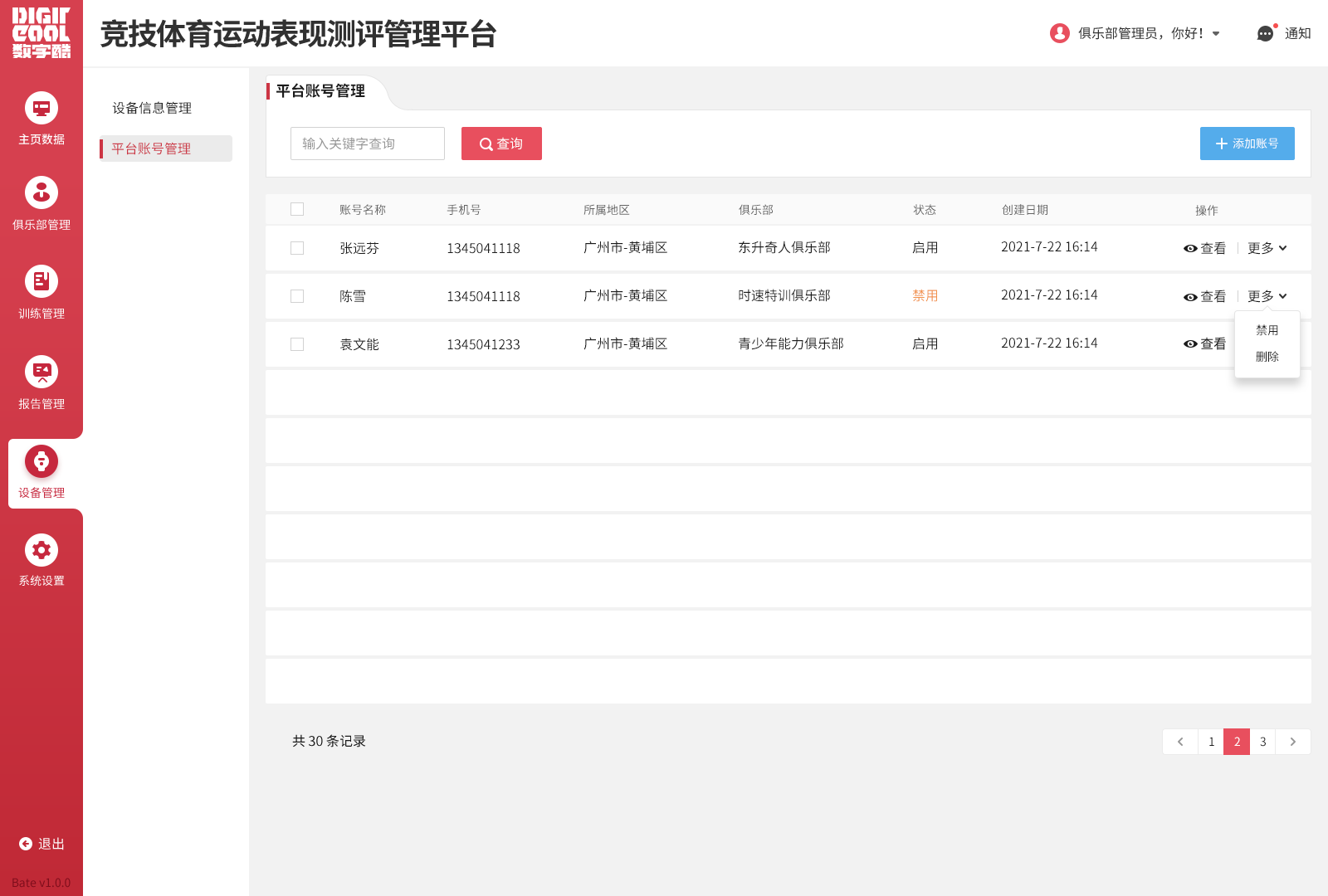The width and height of the screenshot is (1328, 896).
Task: View details of 袁文能 account
Action: coord(1204,343)
